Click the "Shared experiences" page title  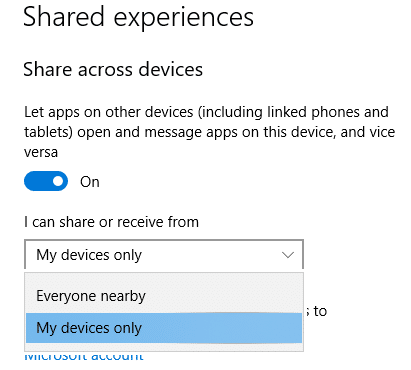click(x=138, y=17)
